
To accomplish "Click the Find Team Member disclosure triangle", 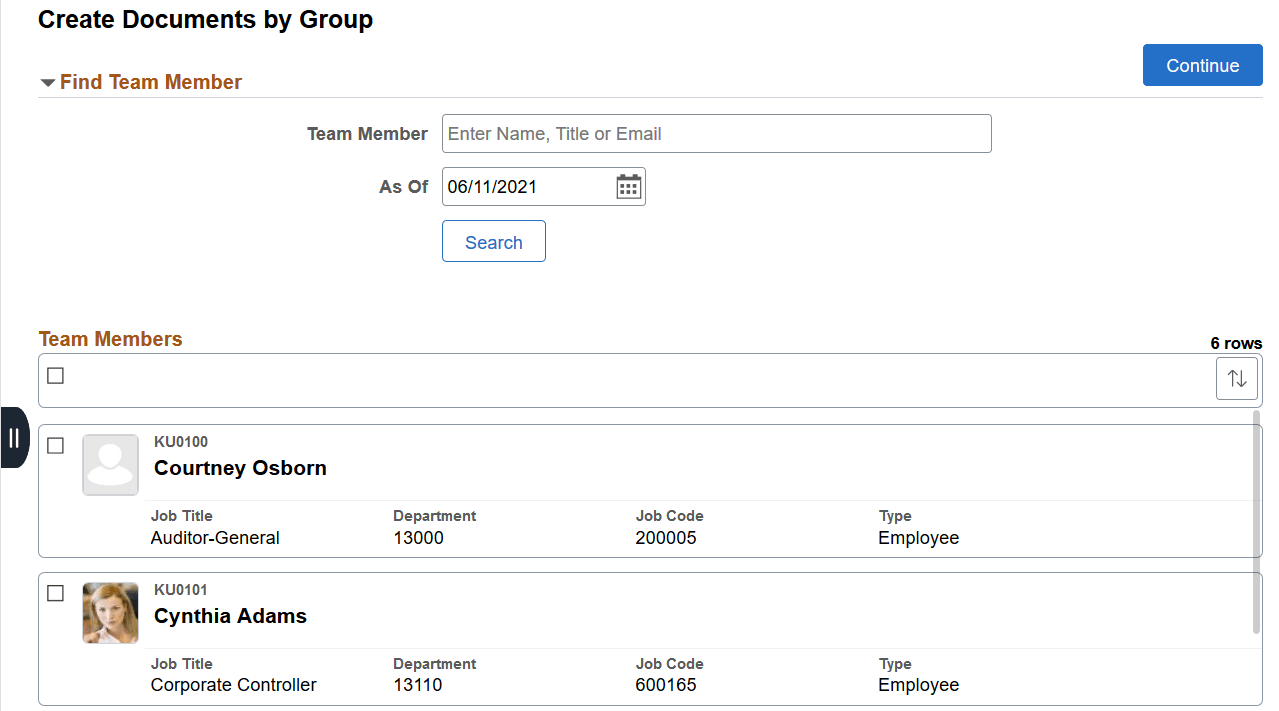I will (48, 82).
